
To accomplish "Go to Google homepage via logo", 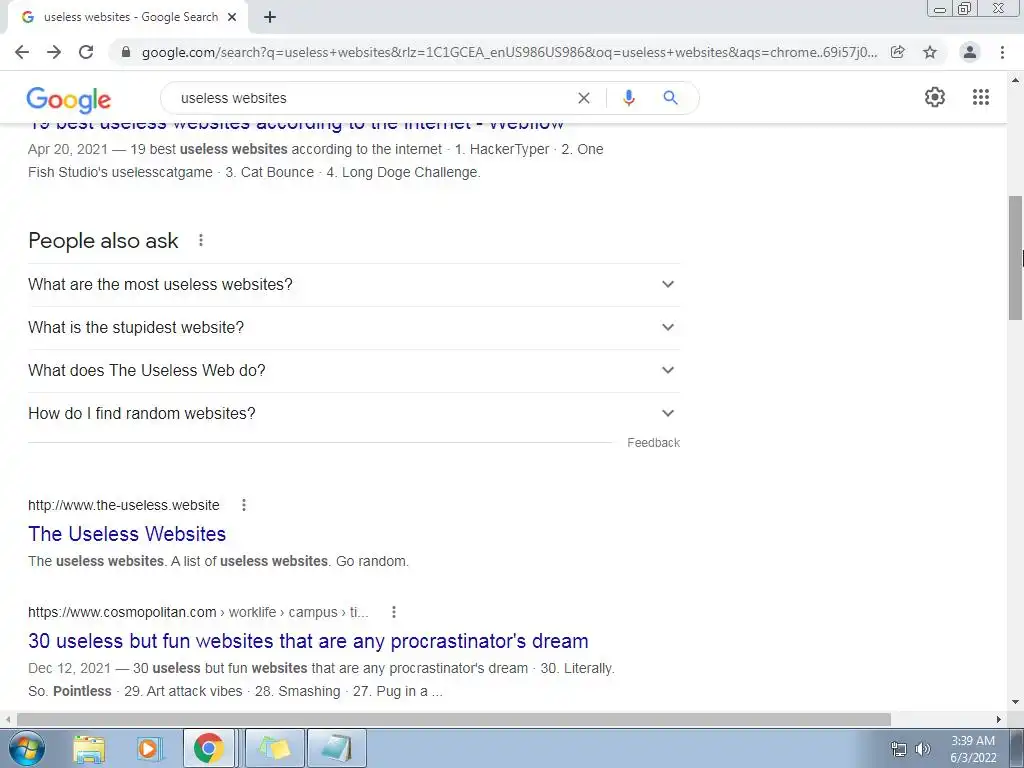I will click(x=69, y=99).
